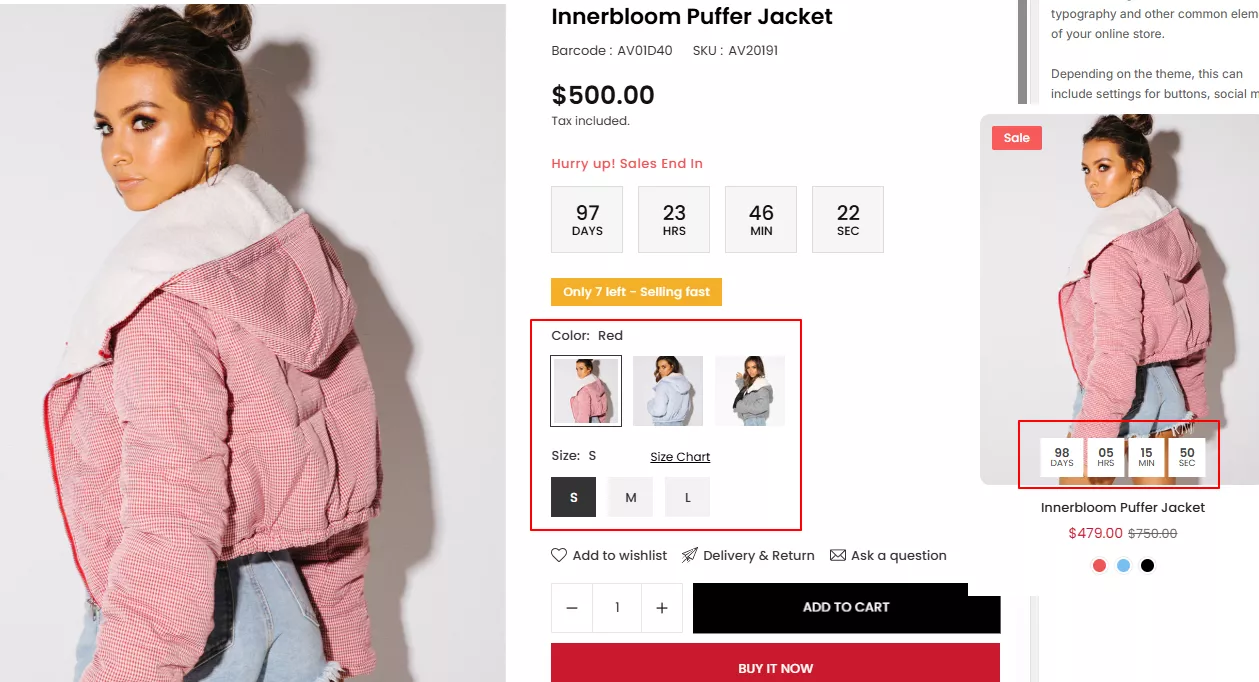The height and width of the screenshot is (682, 1259).
Task: Select size L option
Action: 688,497
